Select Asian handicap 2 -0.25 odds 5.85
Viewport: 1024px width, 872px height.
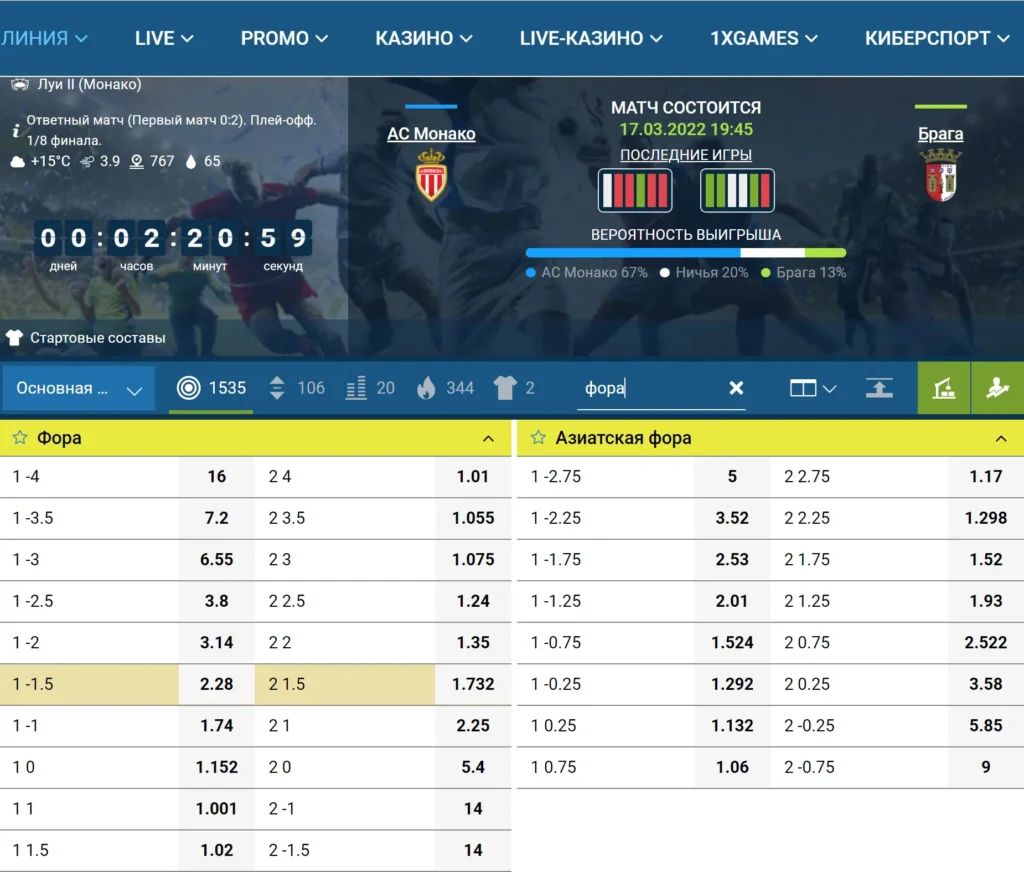(x=985, y=726)
